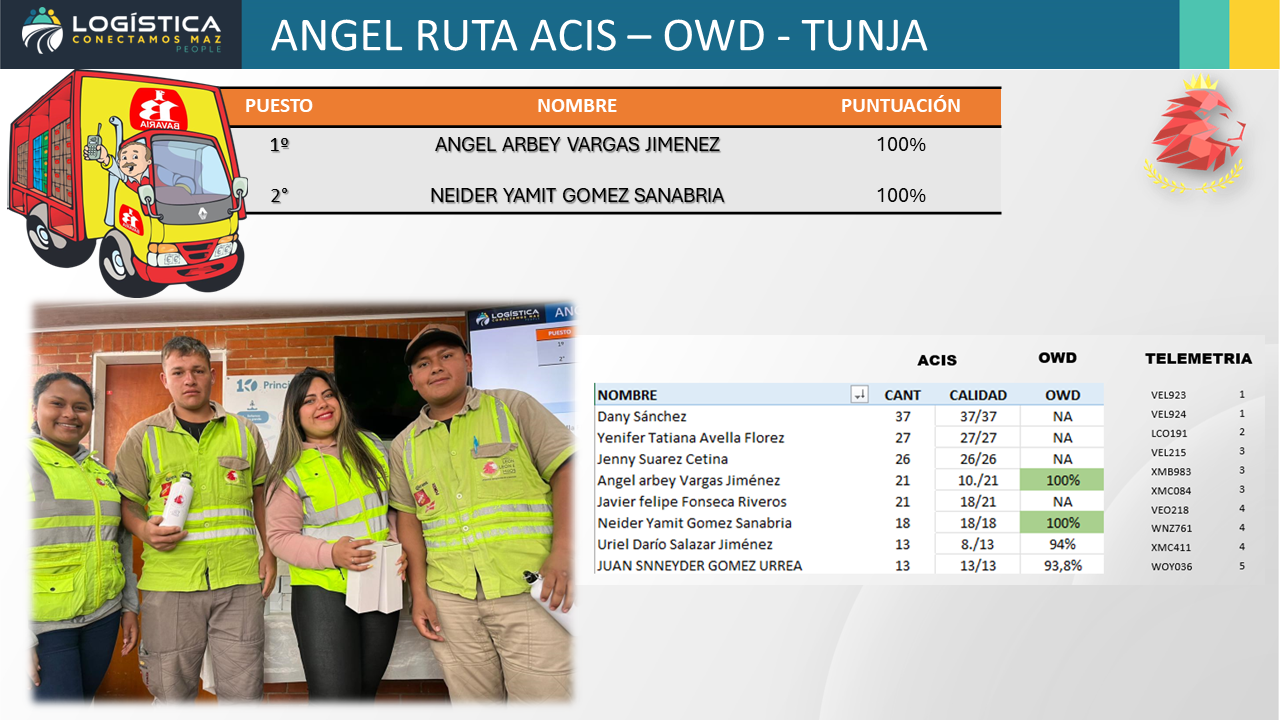Select the TELEMETRIA heading
The width and height of the screenshot is (1280, 720).
point(1198,358)
